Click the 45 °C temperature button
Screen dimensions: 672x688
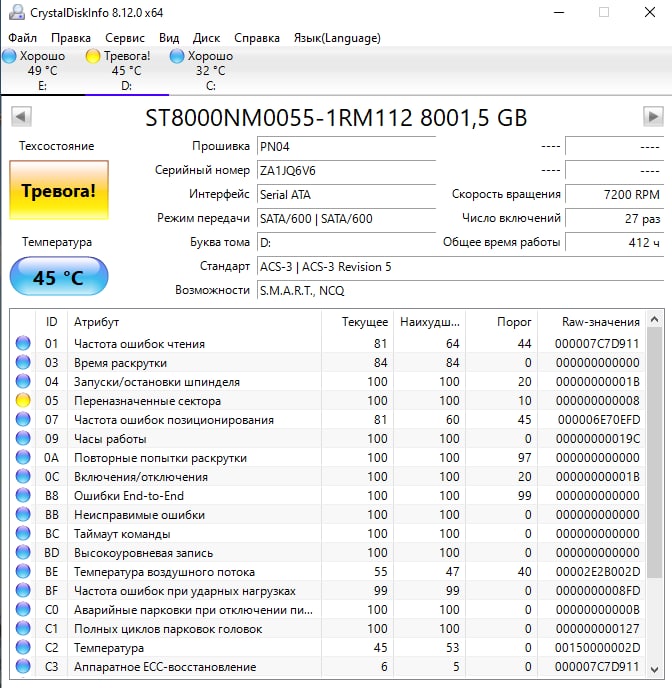click(59, 276)
